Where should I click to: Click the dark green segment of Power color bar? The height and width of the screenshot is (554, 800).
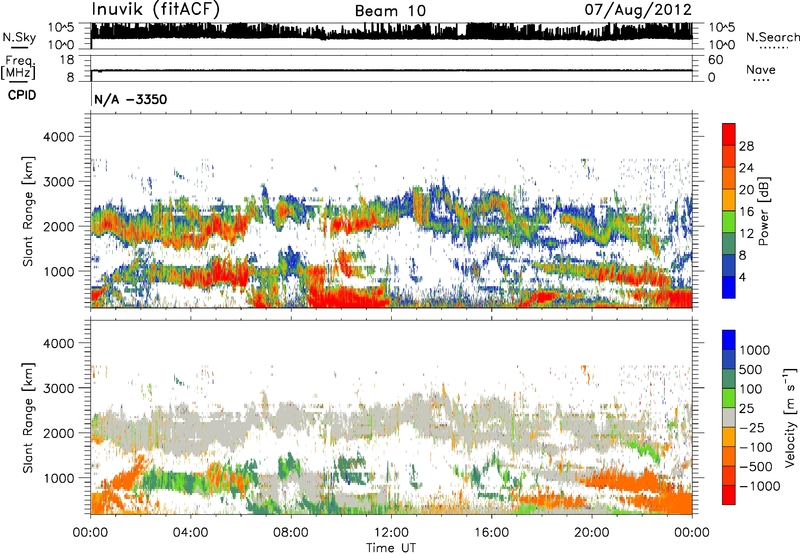[x=729, y=243]
